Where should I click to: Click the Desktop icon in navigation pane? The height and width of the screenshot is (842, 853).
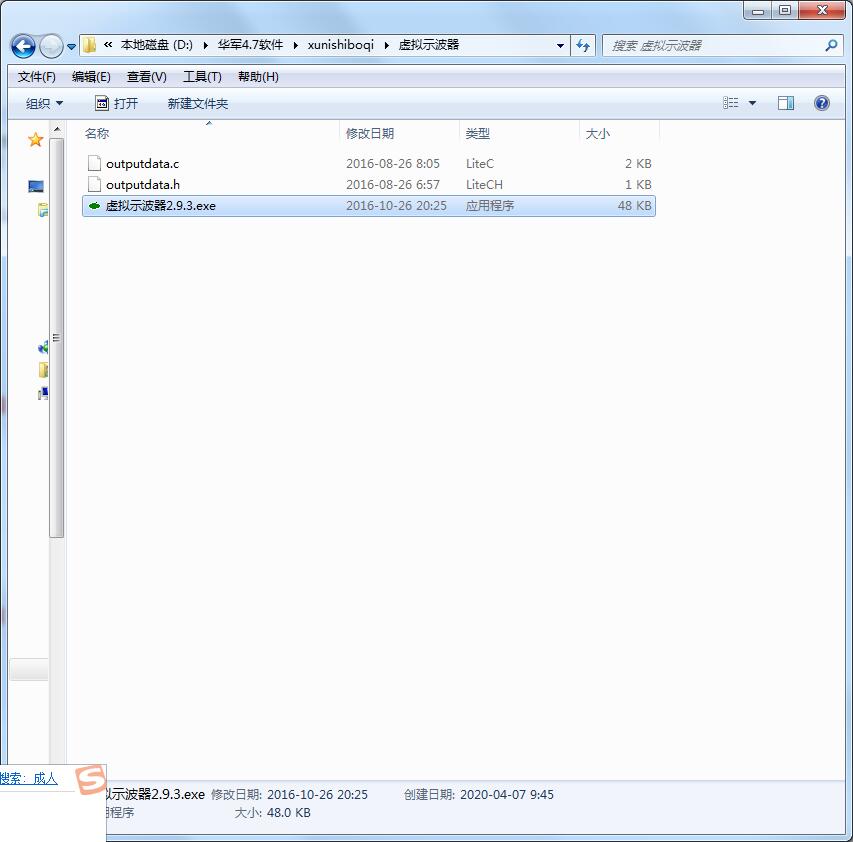pyautogui.click(x=36, y=187)
